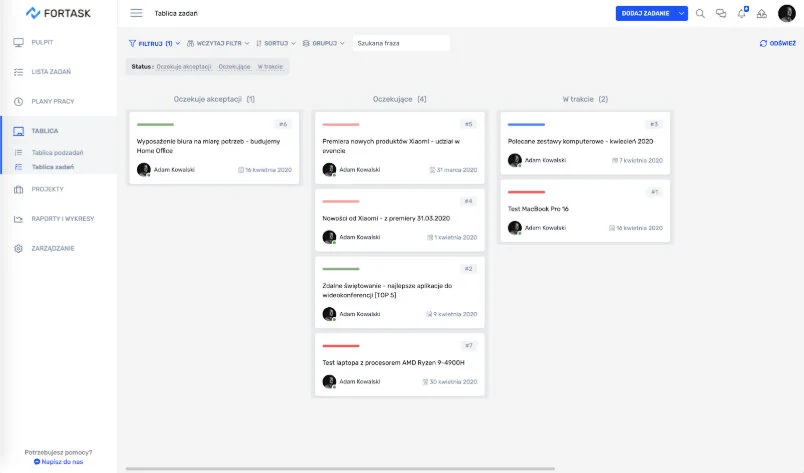Open search with the magnifier icon
This screenshot has height=473, width=804.
[x=700, y=14]
